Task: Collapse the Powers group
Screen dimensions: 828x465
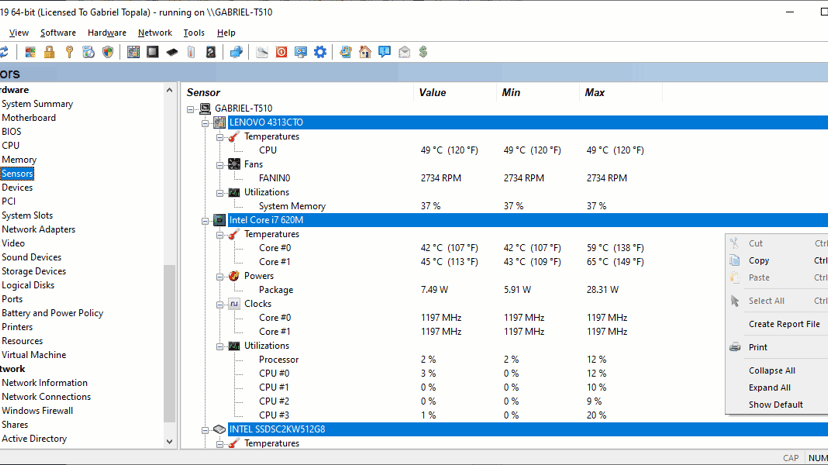Action: point(220,277)
